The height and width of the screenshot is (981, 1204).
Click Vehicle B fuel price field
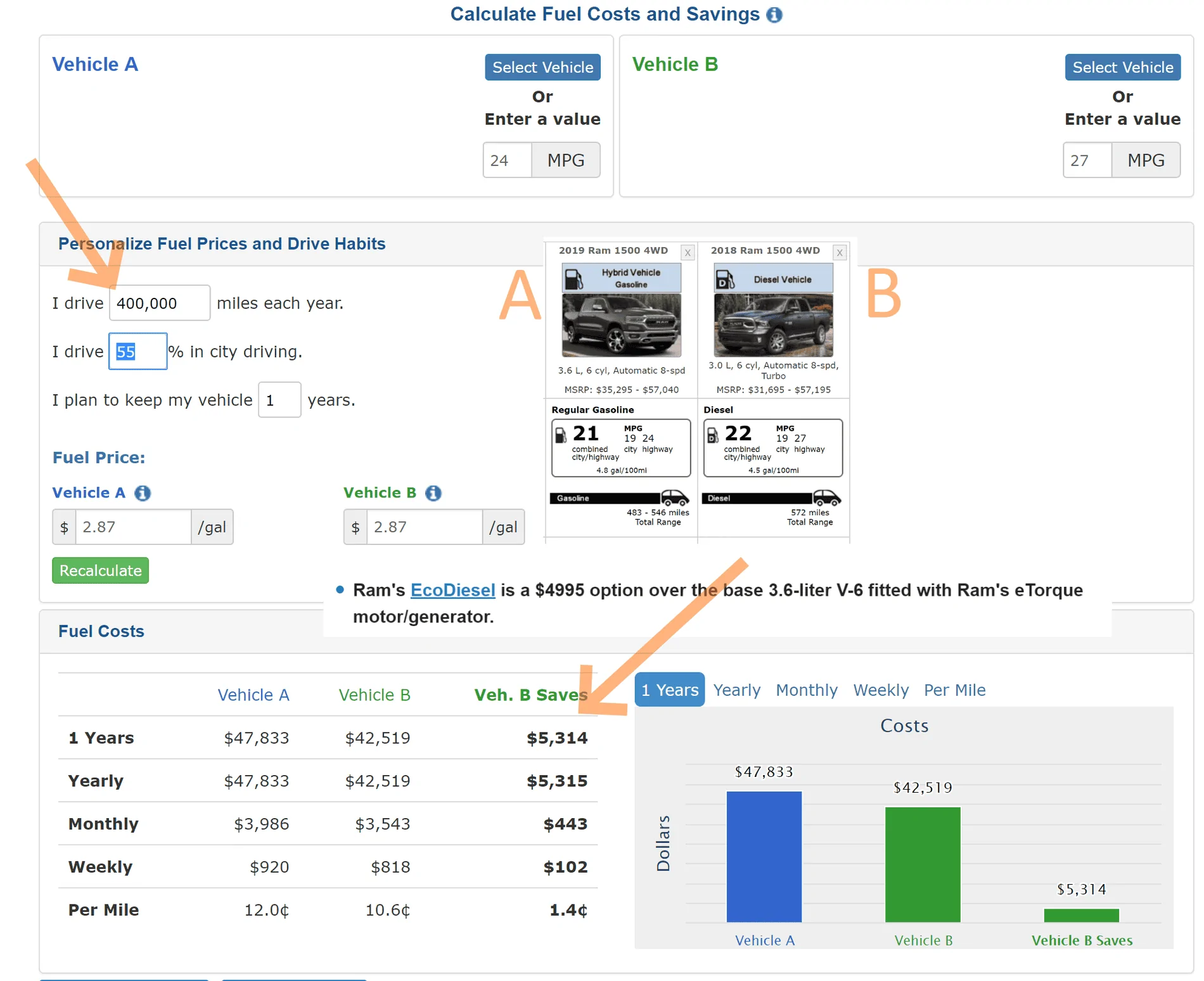coord(425,527)
